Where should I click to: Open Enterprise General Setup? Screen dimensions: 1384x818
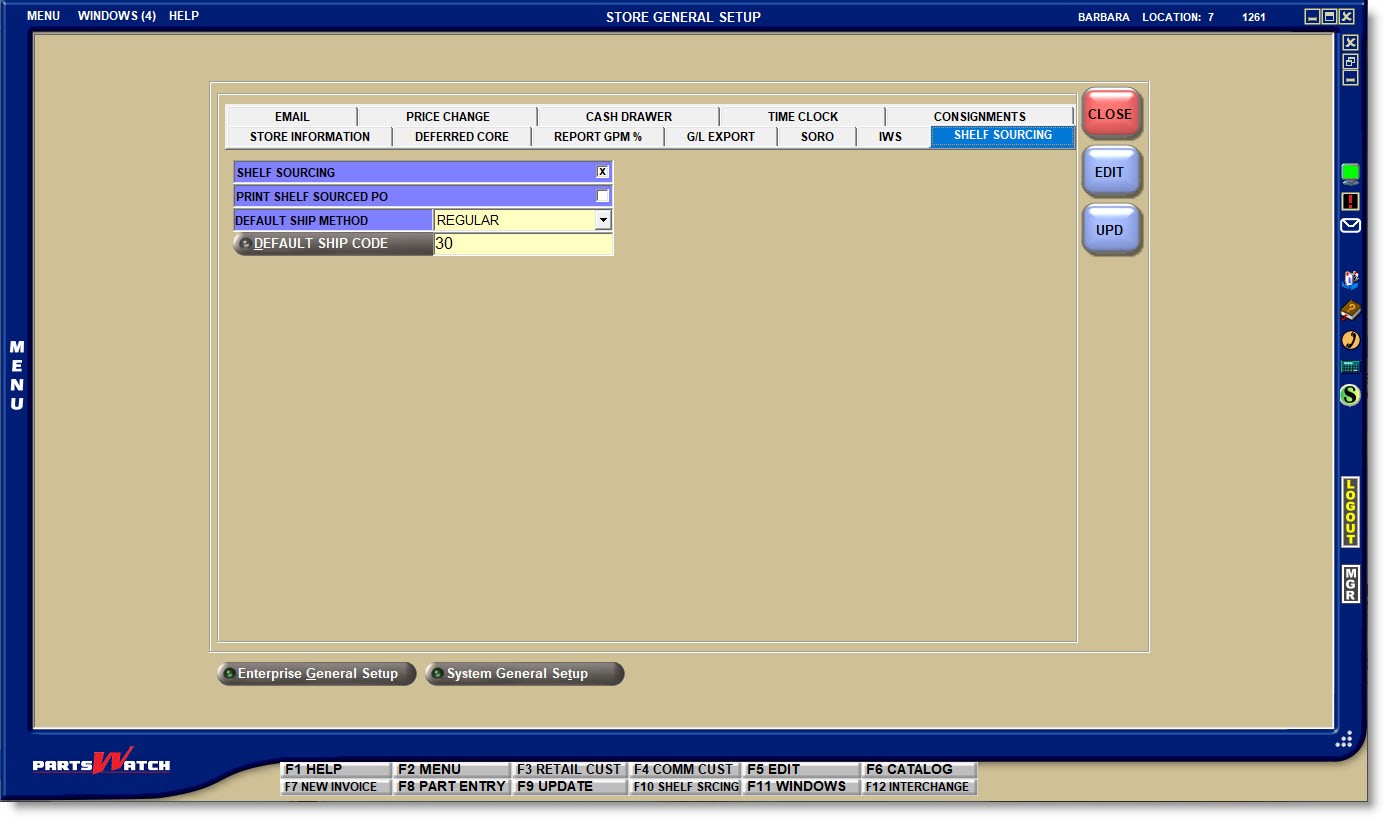[x=316, y=674]
